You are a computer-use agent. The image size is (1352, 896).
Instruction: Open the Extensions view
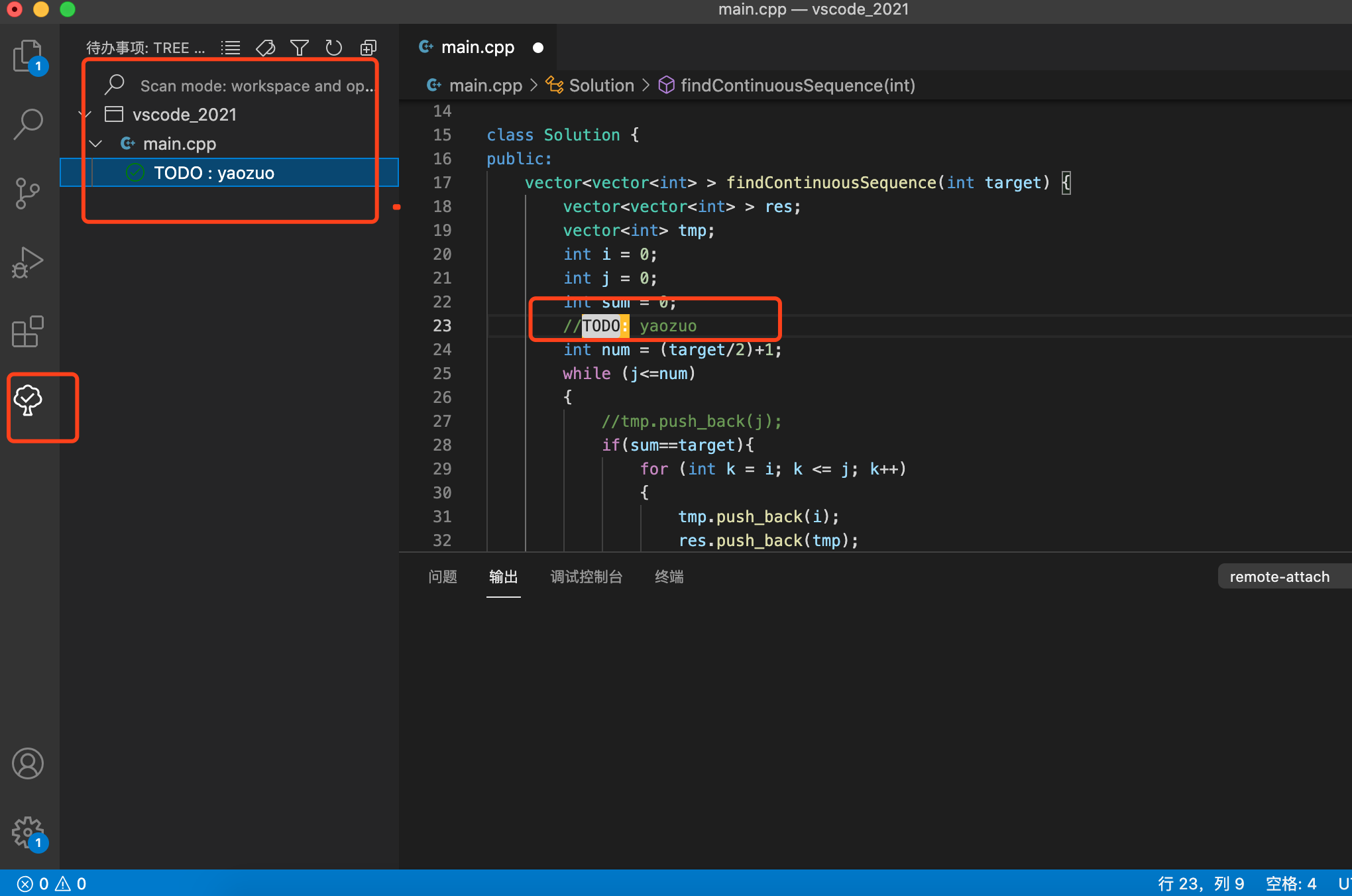(28, 331)
